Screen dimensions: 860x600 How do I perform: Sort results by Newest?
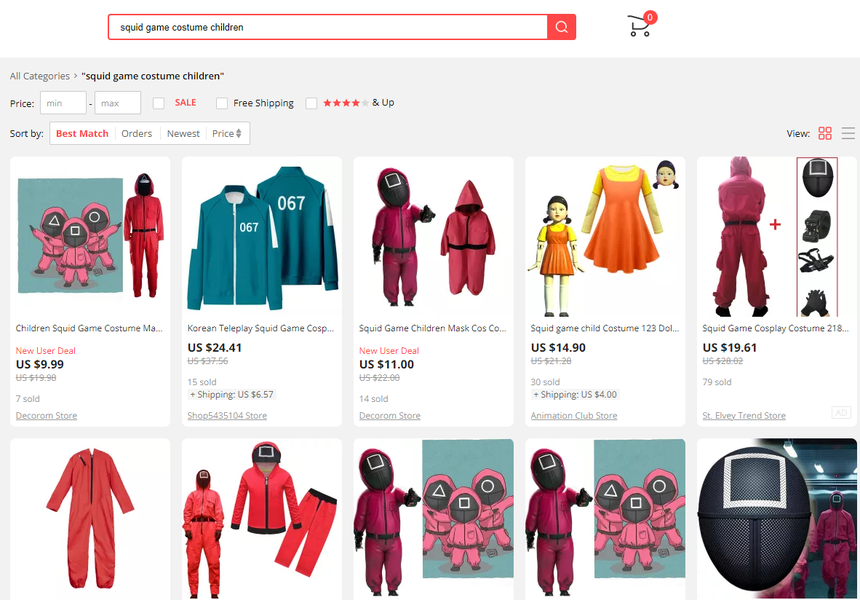tap(183, 133)
